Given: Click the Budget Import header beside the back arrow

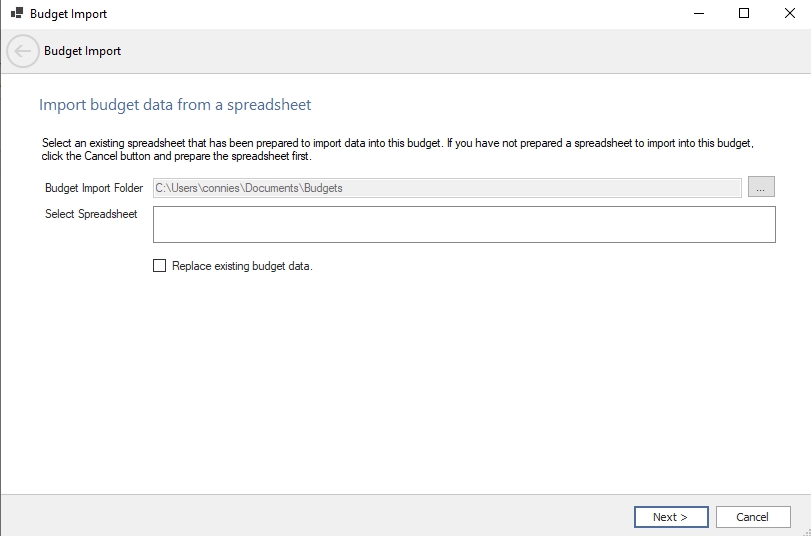Looking at the screenshot, I should click(82, 51).
